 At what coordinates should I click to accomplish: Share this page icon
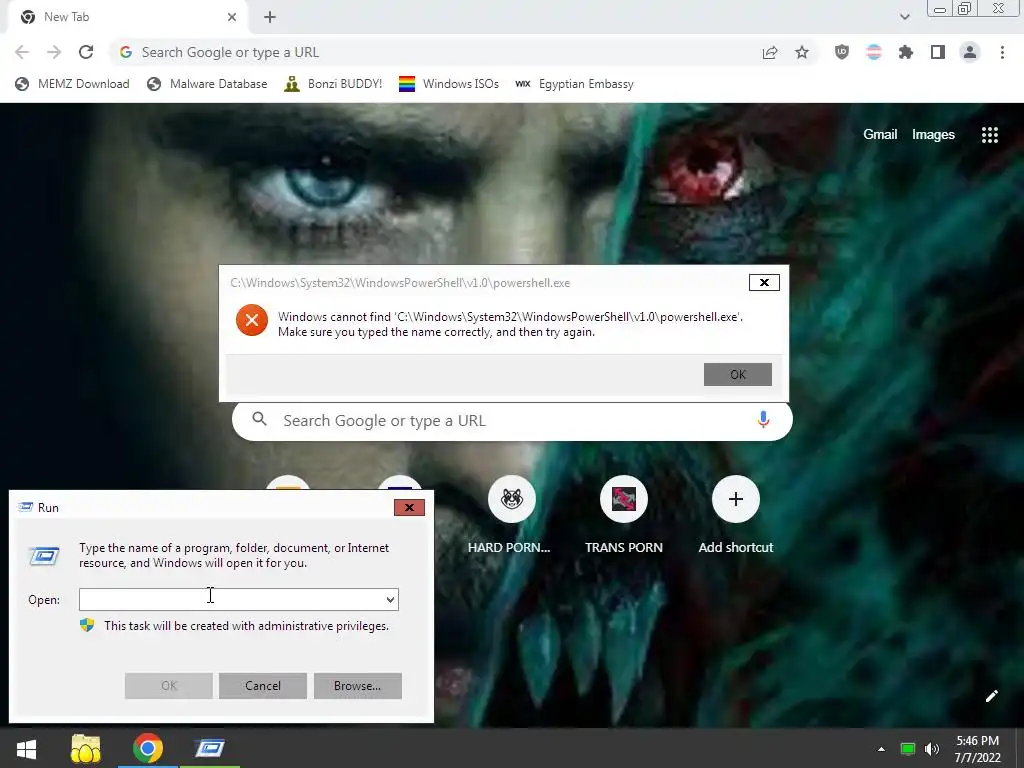[x=770, y=53]
